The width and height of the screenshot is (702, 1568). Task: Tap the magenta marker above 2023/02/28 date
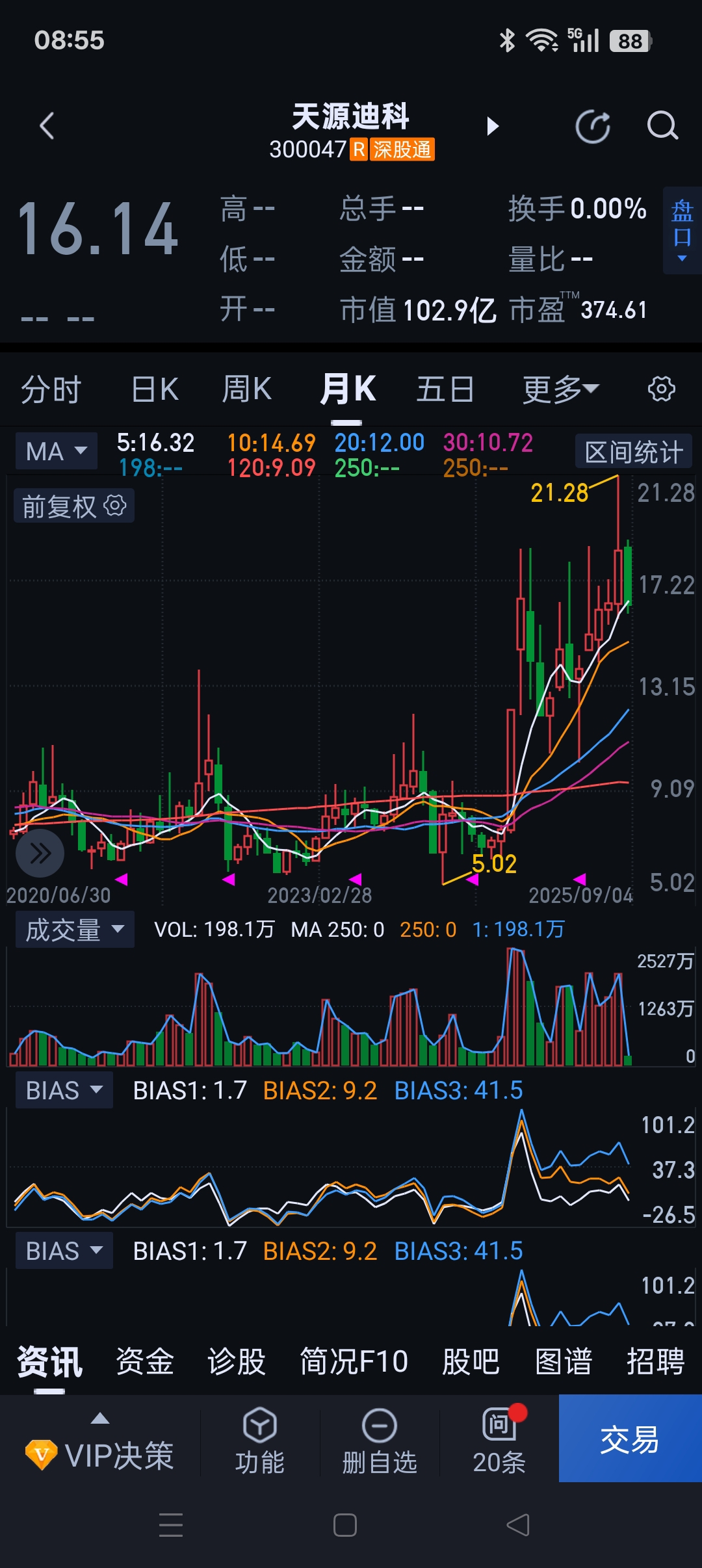coord(356,879)
